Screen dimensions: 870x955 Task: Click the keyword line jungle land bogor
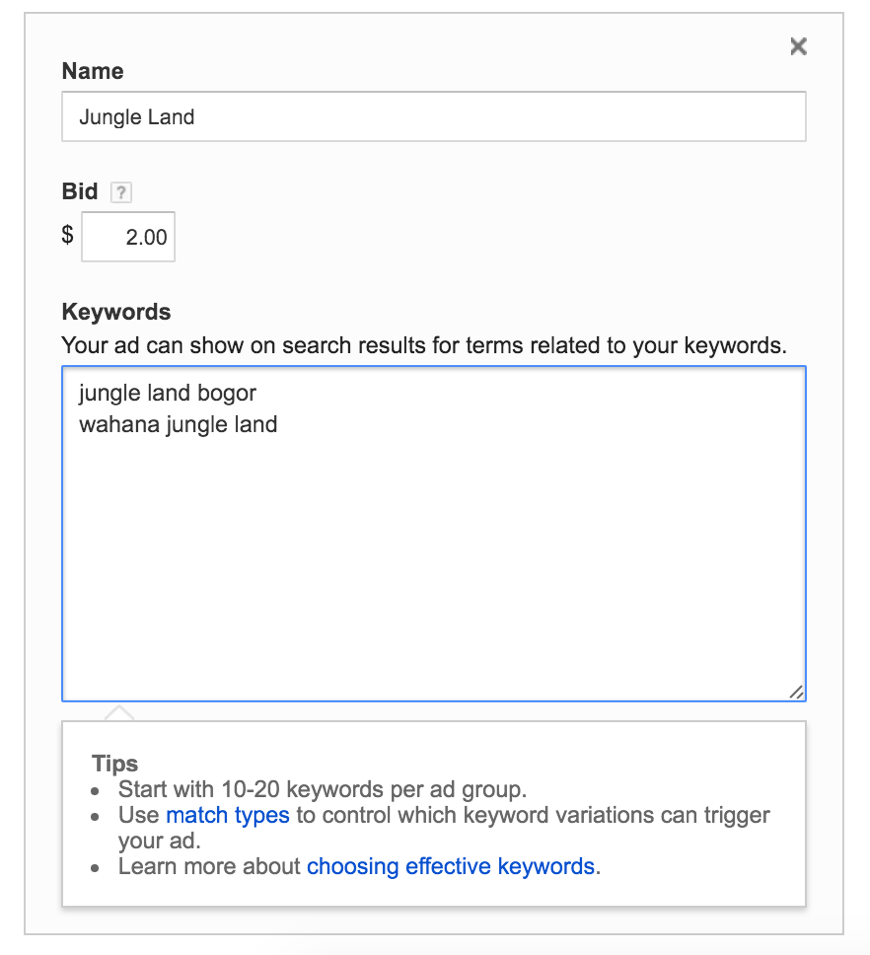166,393
